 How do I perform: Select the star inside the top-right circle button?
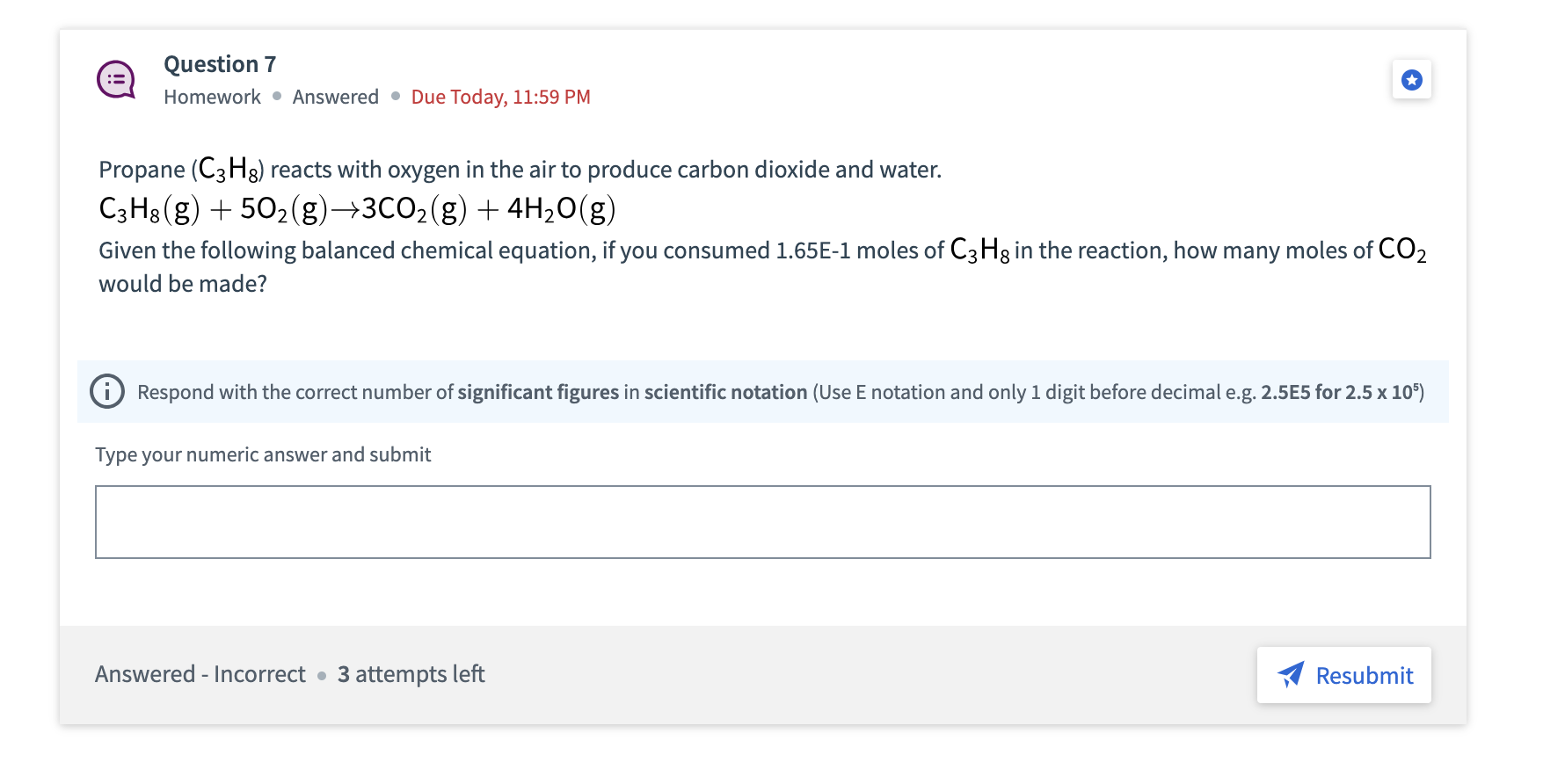pyautogui.click(x=1412, y=79)
